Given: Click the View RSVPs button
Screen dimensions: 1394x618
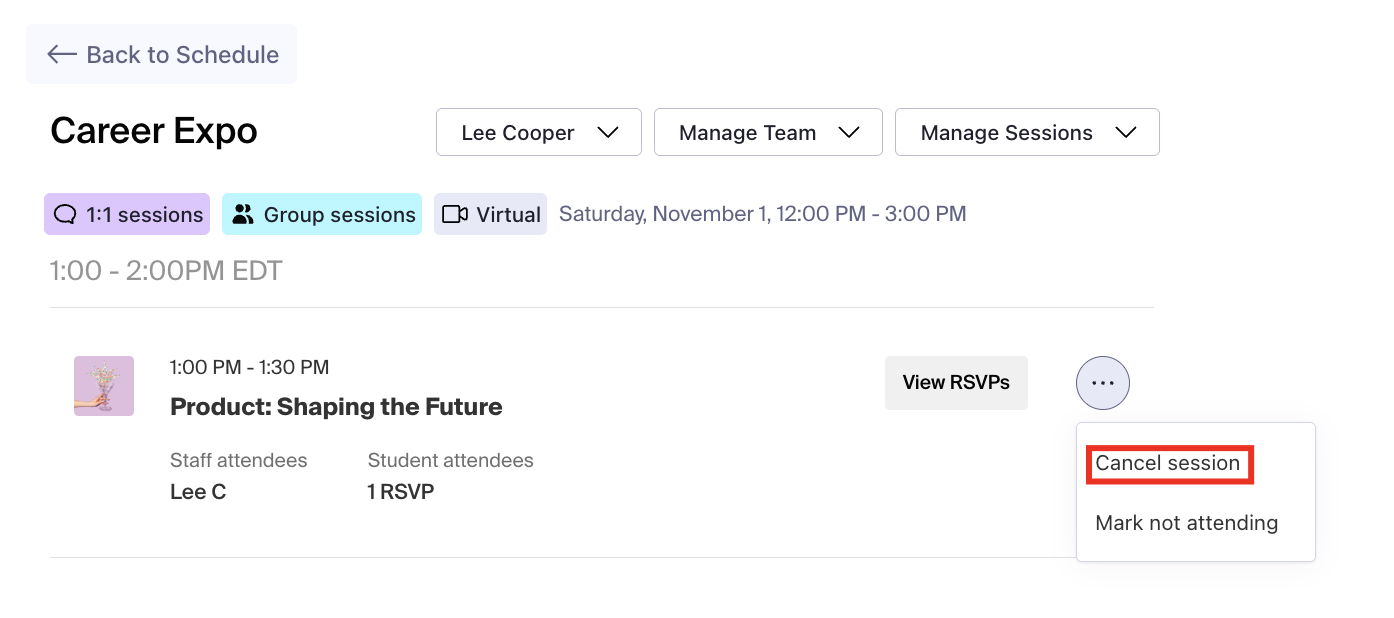Looking at the screenshot, I should point(956,383).
